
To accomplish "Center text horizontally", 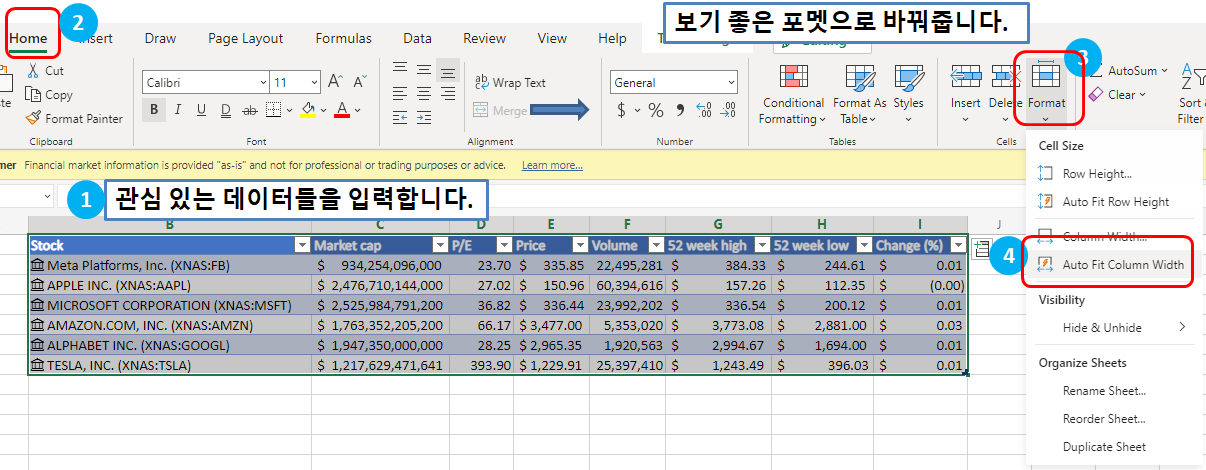I will (424, 92).
